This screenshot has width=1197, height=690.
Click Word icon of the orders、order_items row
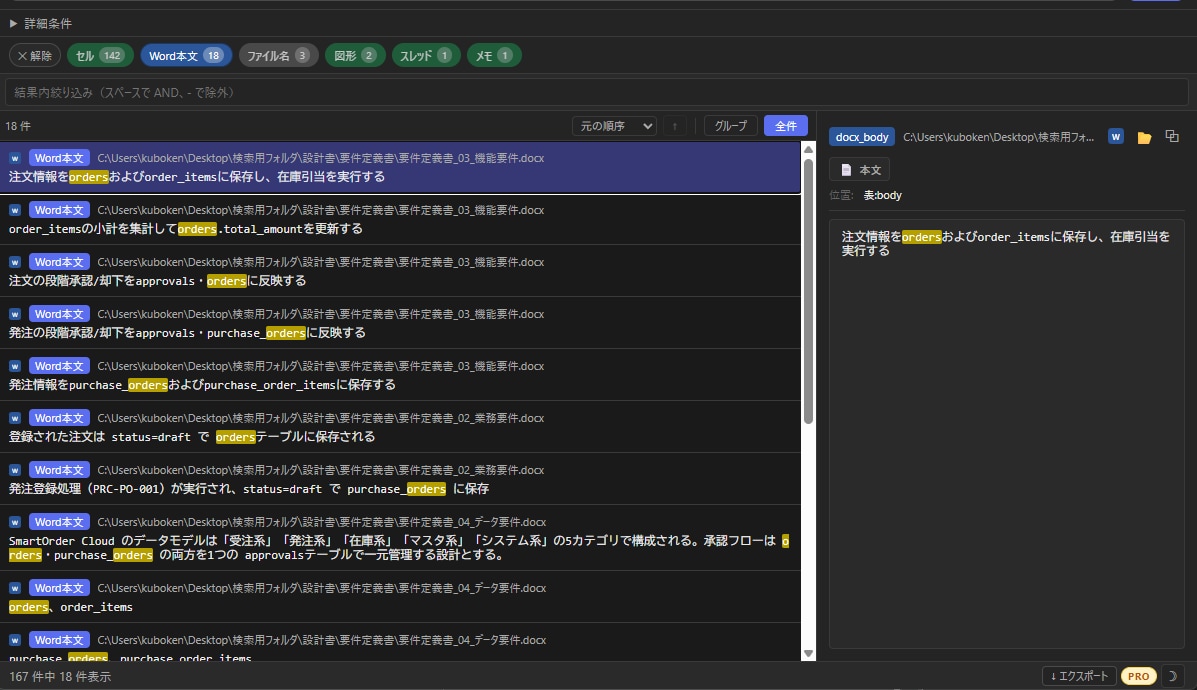pos(15,588)
